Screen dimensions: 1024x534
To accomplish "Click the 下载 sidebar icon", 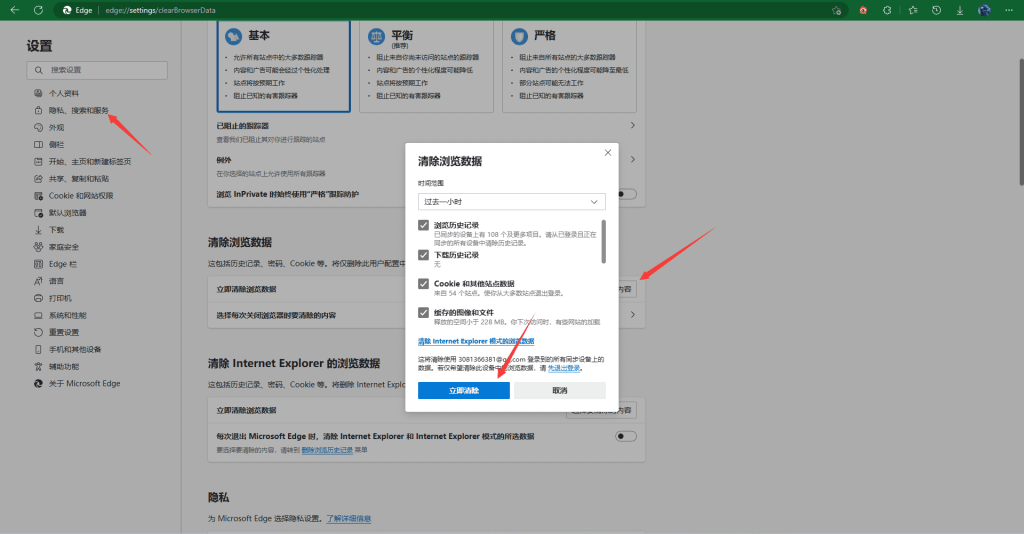I will coord(39,230).
